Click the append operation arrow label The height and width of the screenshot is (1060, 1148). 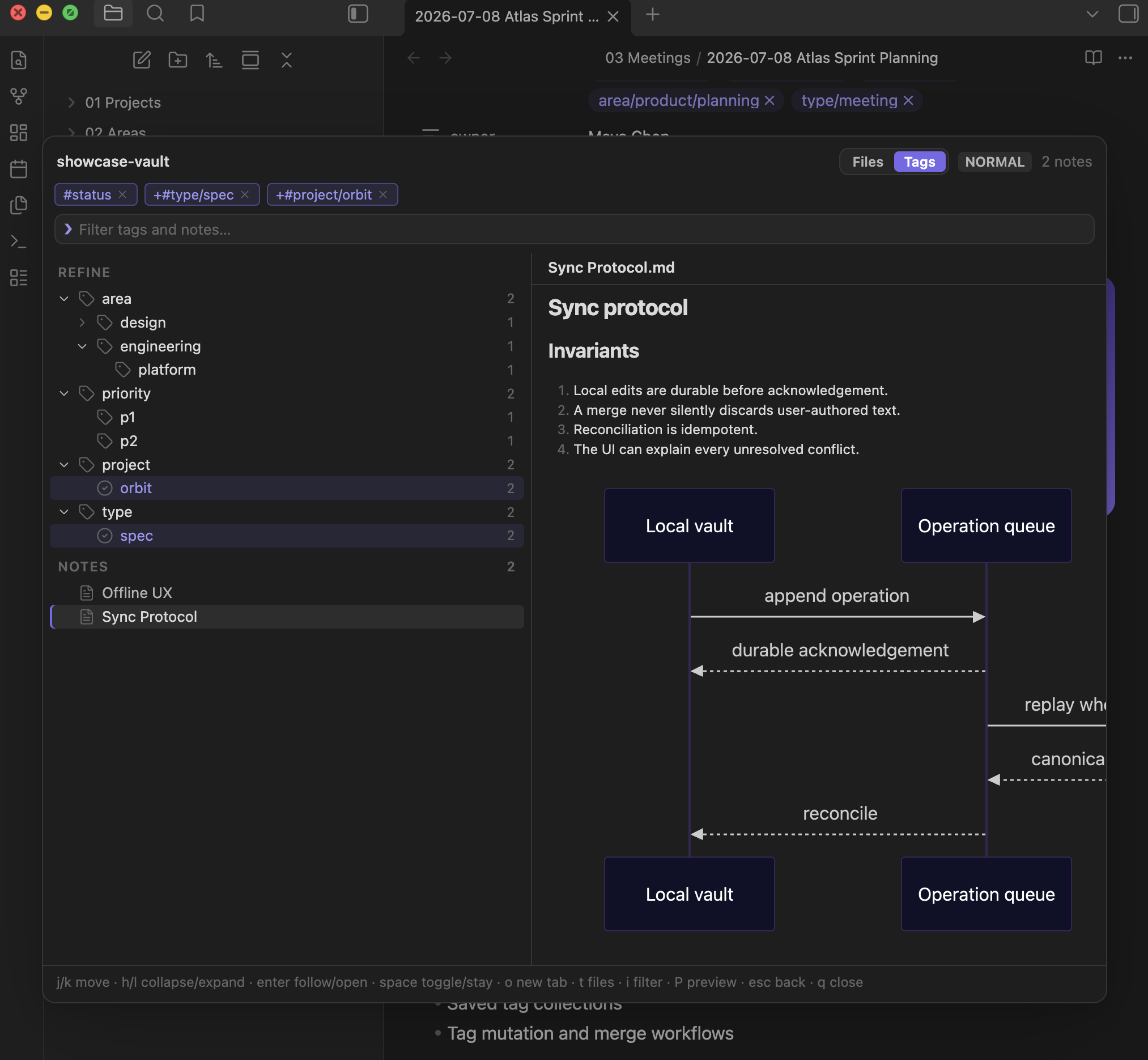836,596
